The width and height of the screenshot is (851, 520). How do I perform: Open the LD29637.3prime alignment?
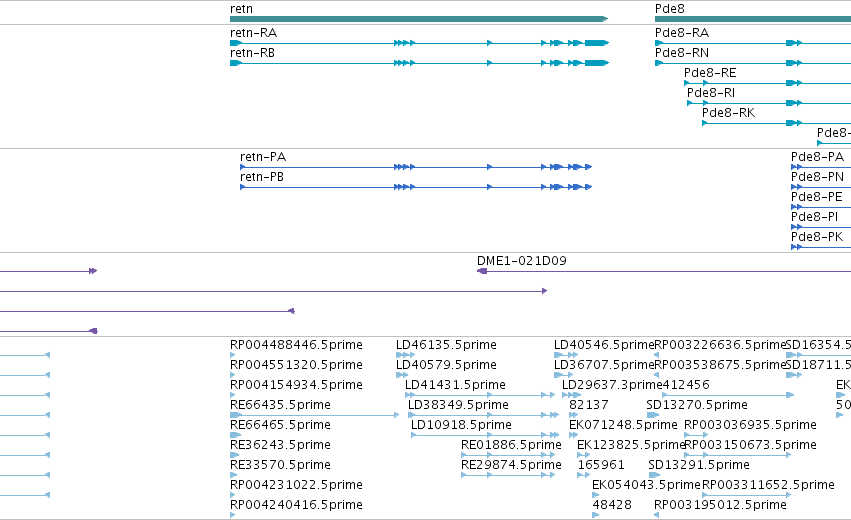[612, 385]
